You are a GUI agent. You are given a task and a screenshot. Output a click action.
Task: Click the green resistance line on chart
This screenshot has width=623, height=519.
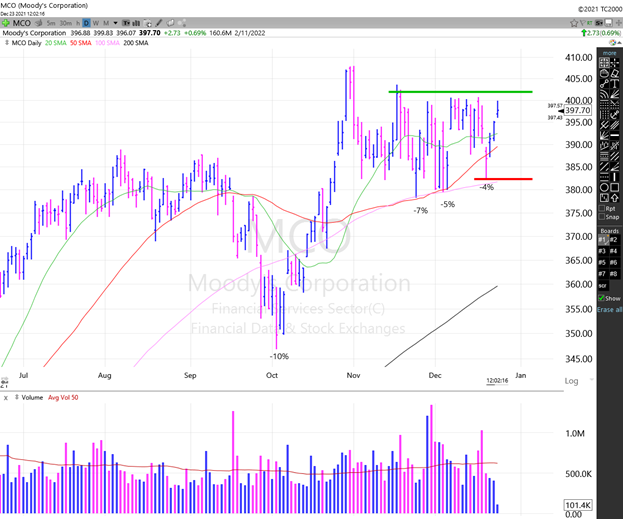(460, 92)
